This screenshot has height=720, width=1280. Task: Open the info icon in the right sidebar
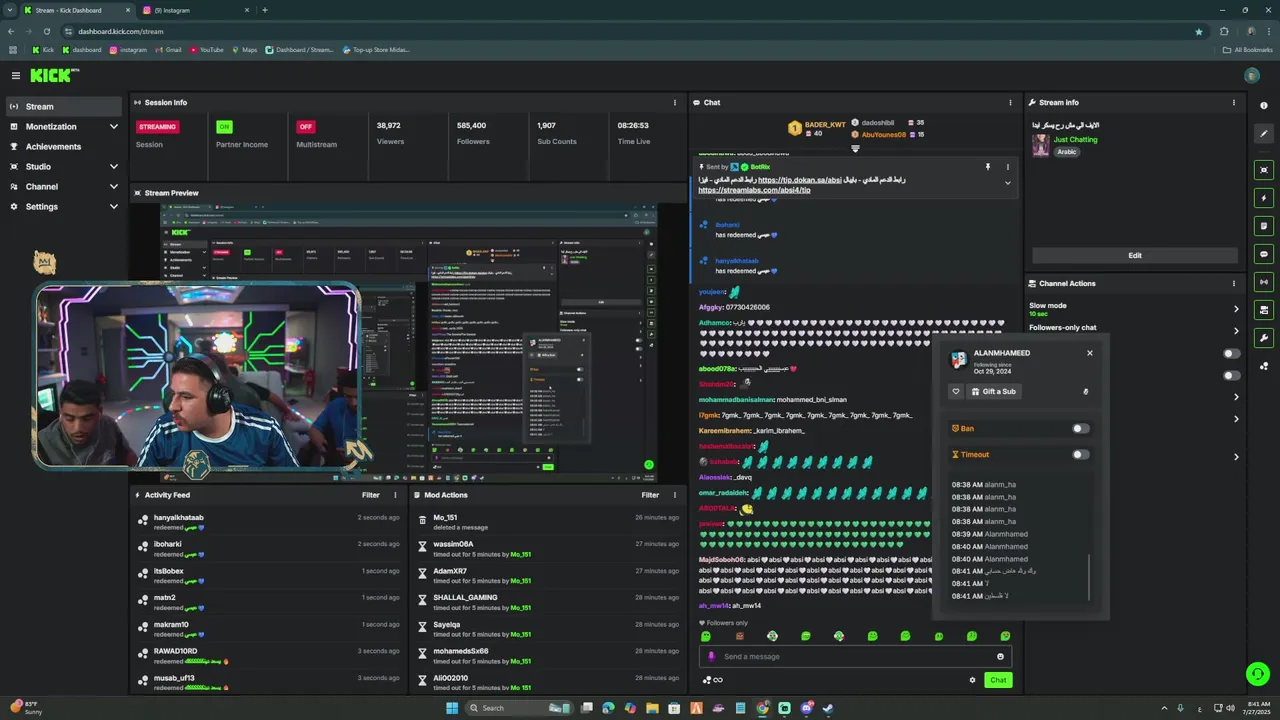[1264, 106]
